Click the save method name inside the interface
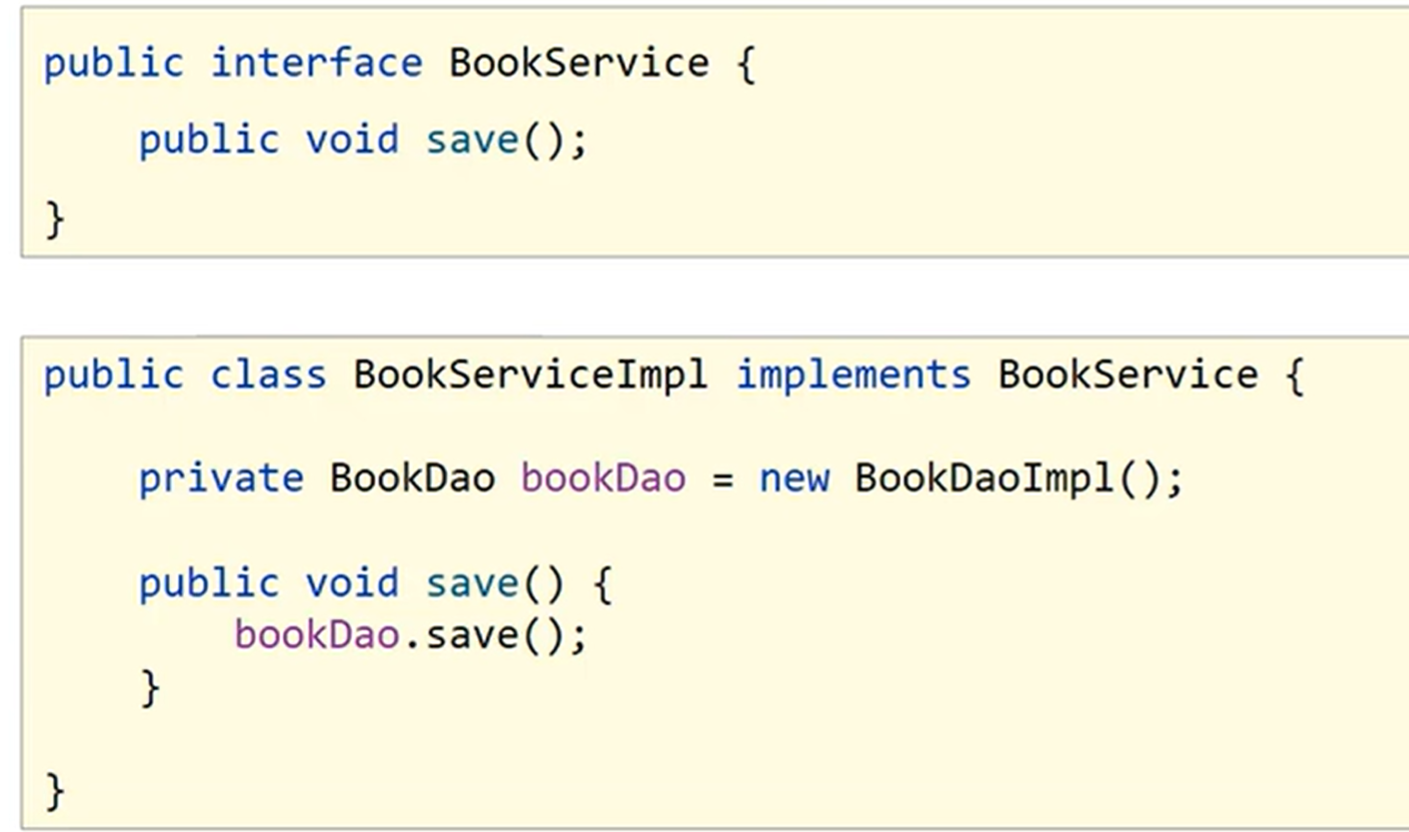Image resolution: width=1409 pixels, height=832 pixels. point(472,139)
